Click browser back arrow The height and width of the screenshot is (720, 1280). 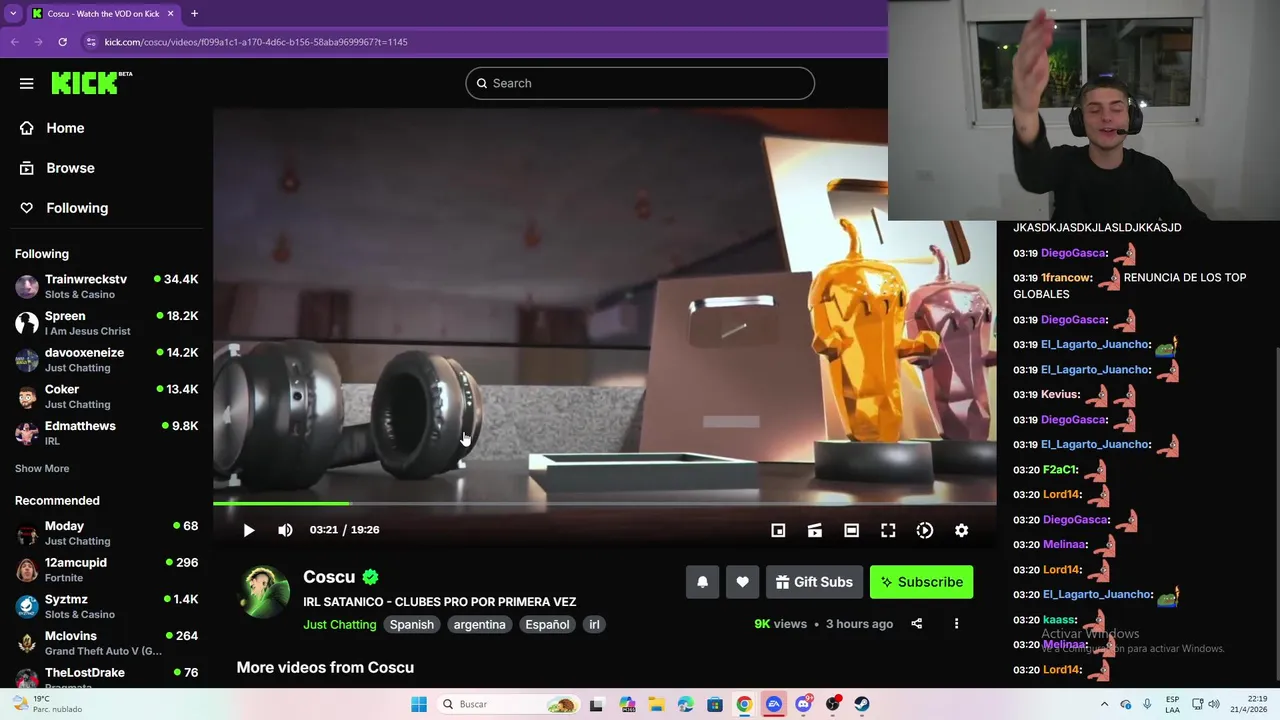[14, 42]
